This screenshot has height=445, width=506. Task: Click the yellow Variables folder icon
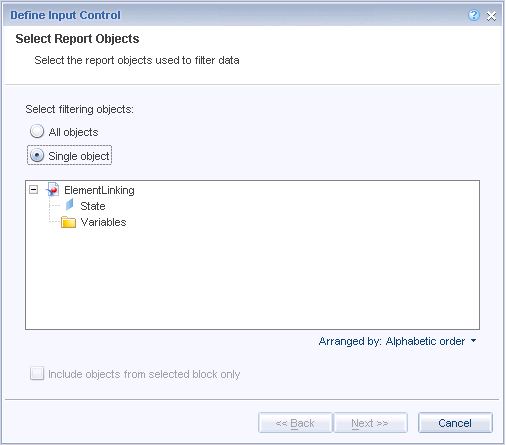click(x=68, y=222)
